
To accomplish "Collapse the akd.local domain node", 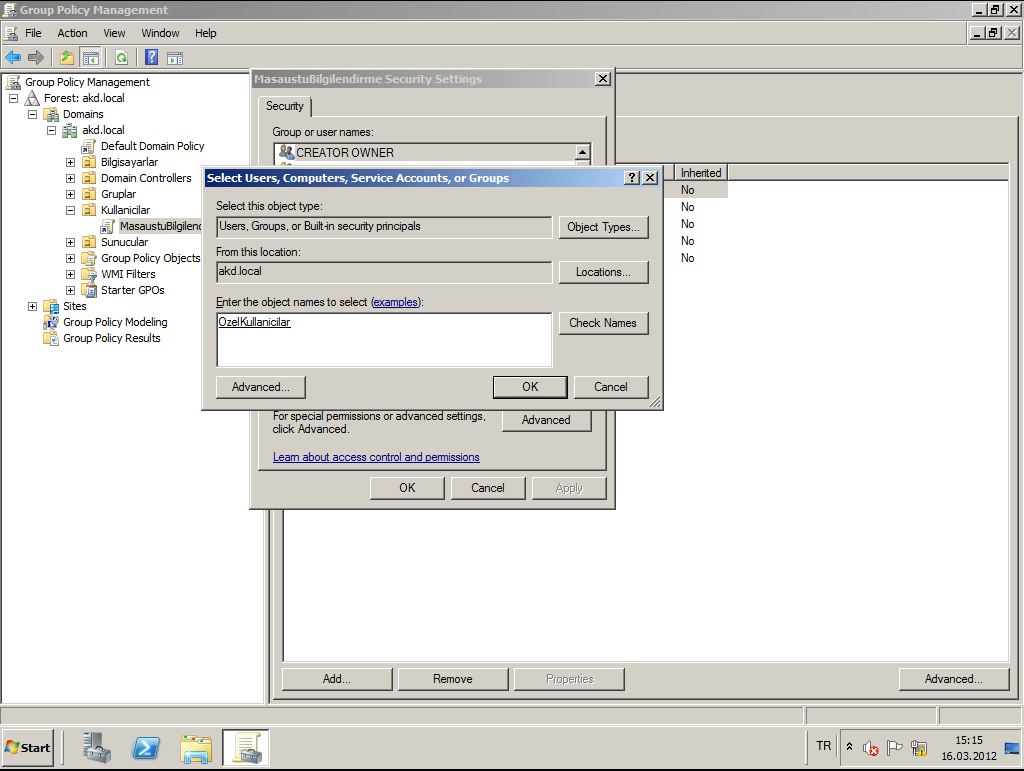I will [x=51, y=131].
